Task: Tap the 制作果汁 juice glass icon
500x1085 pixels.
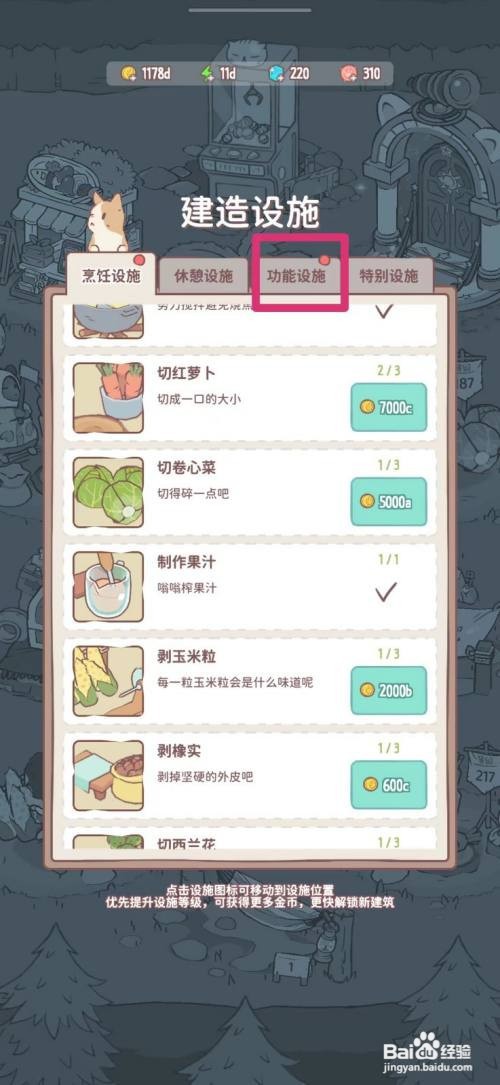Action: 109,587
